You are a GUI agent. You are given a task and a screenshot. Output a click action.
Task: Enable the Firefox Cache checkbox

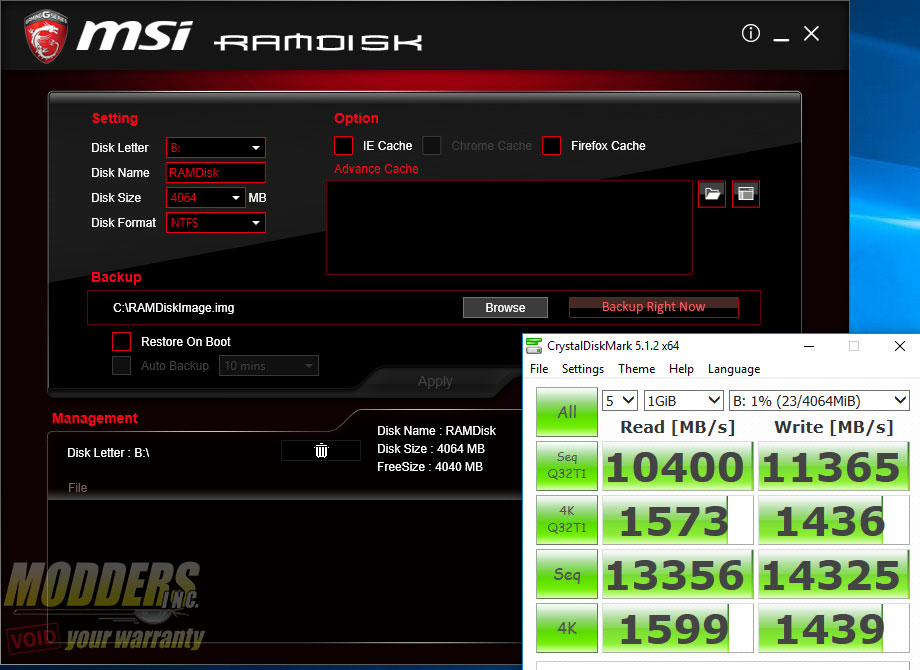click(552, 145)
